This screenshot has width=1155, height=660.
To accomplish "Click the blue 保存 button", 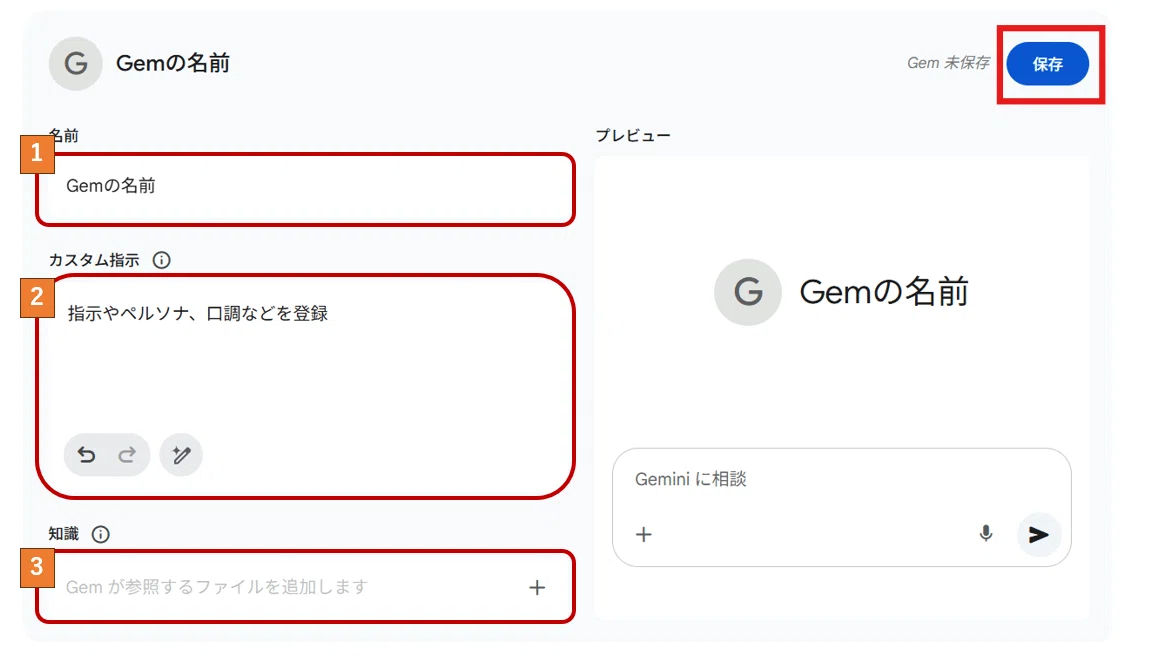I will tap(1047, 64).
